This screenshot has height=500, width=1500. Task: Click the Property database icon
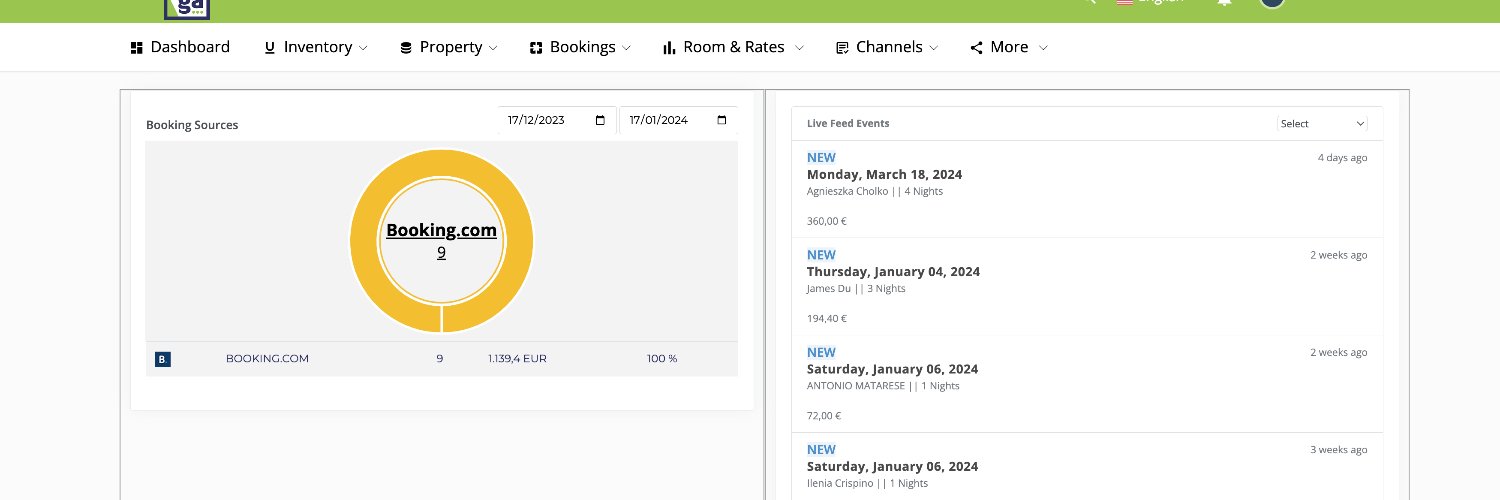tap(406, 47)
